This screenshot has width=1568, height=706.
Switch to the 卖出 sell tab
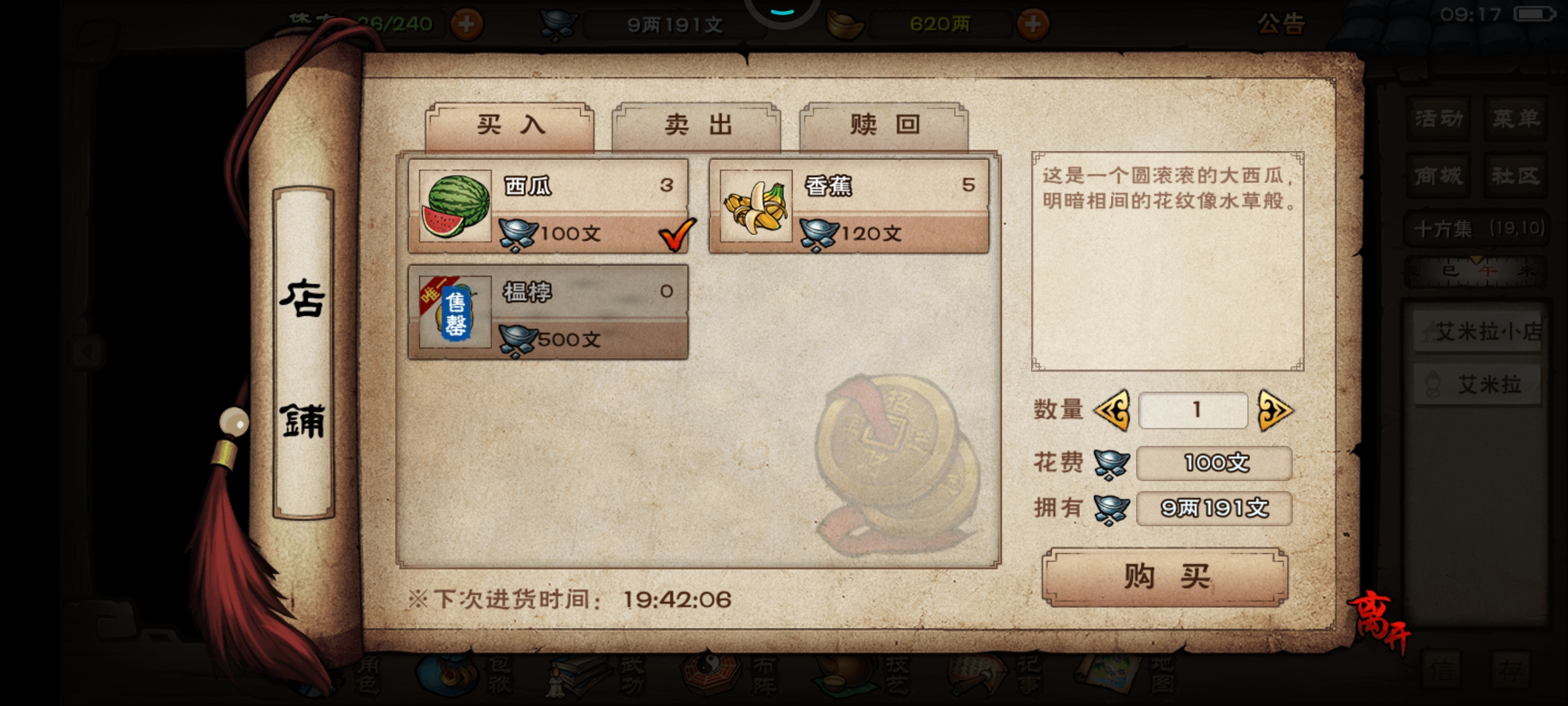coord(696,126)
